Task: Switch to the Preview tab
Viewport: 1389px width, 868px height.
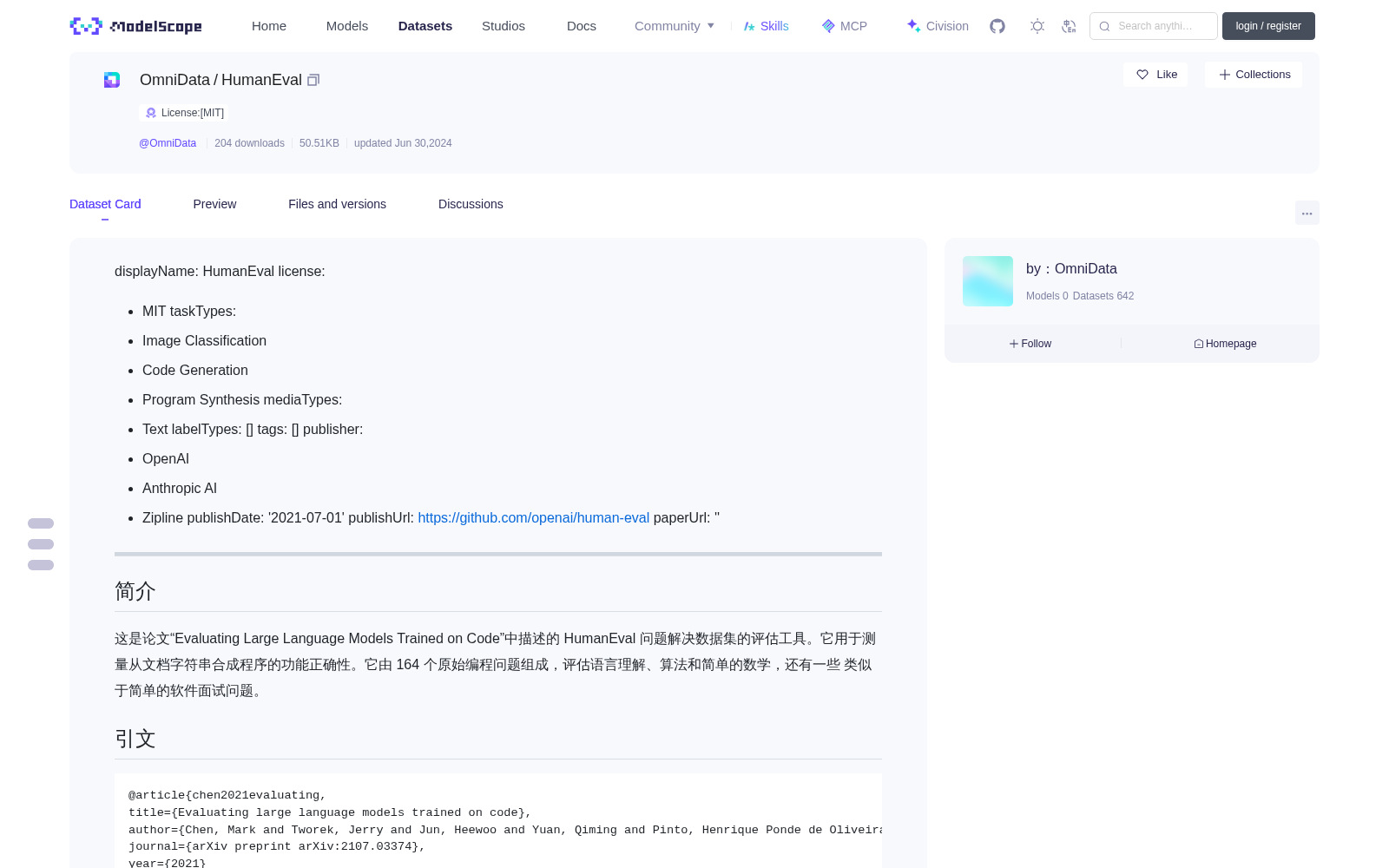Action: (214, 204)
